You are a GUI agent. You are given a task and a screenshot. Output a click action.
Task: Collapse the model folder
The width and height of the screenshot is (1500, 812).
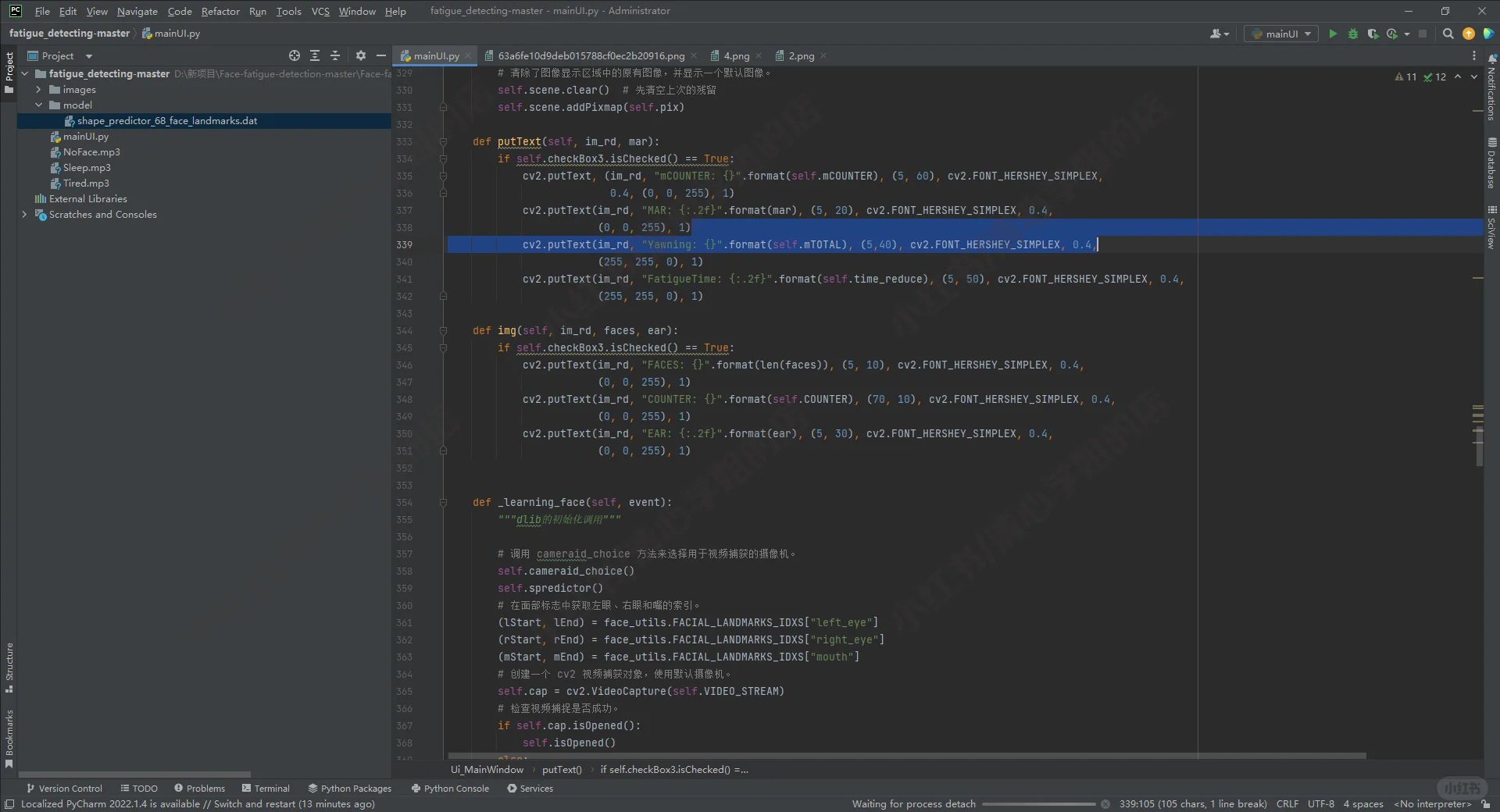[38, 105]
